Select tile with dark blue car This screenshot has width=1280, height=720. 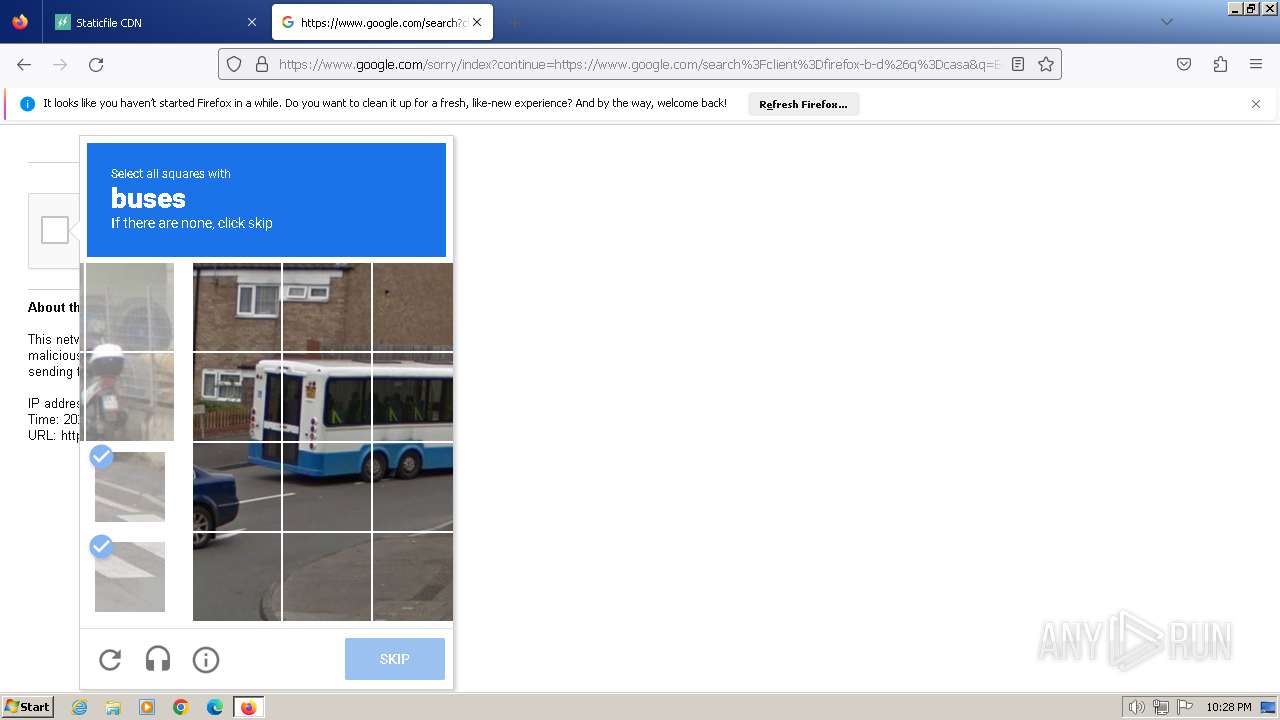237,487
